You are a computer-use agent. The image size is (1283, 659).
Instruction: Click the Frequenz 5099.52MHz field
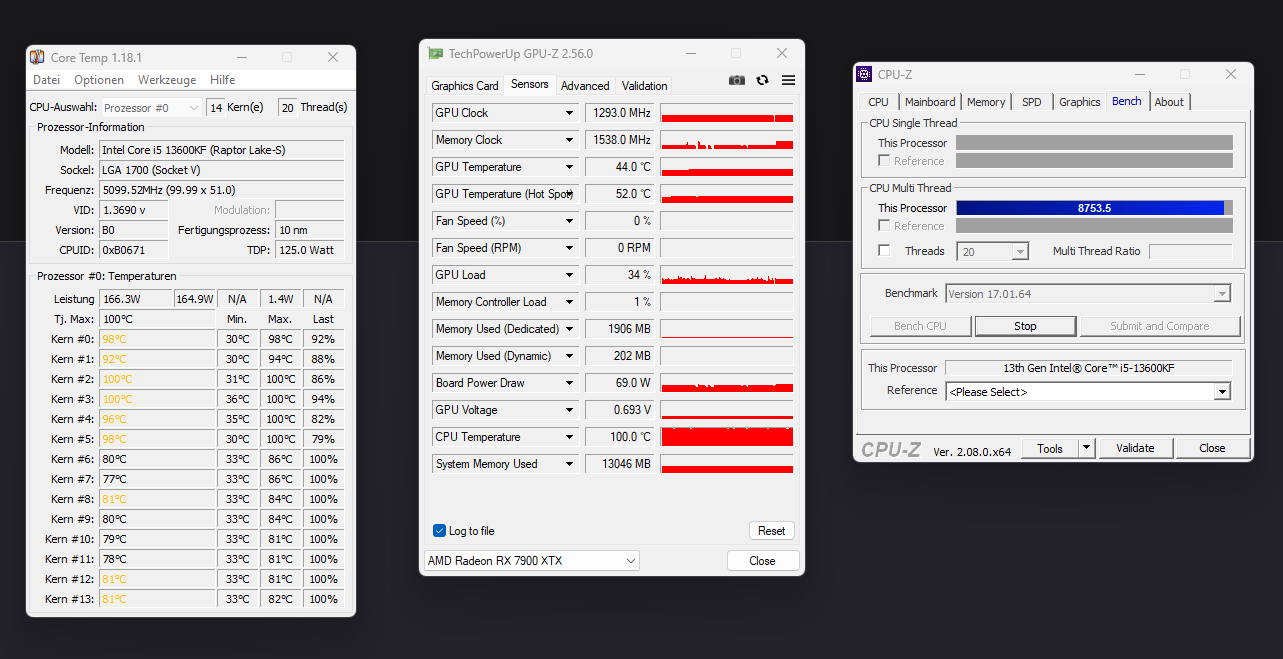click(221, 190)
